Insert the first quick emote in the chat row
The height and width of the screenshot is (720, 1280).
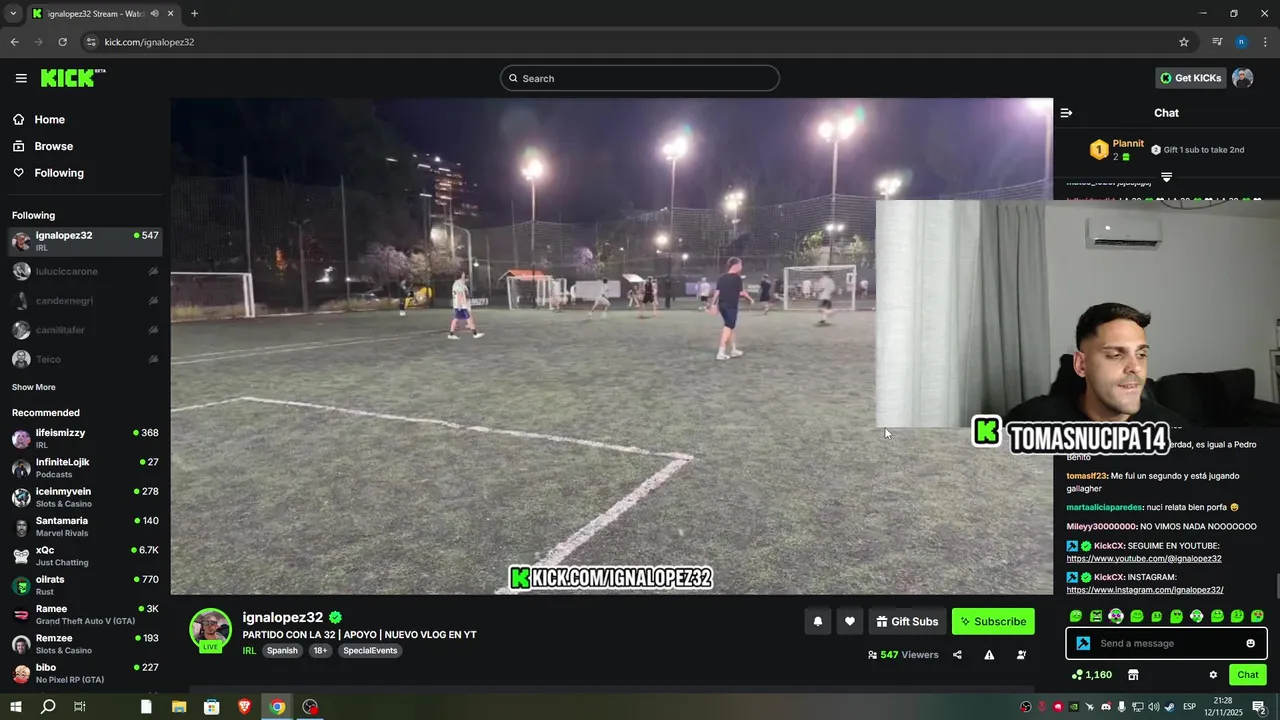[x=1075, y=616]
